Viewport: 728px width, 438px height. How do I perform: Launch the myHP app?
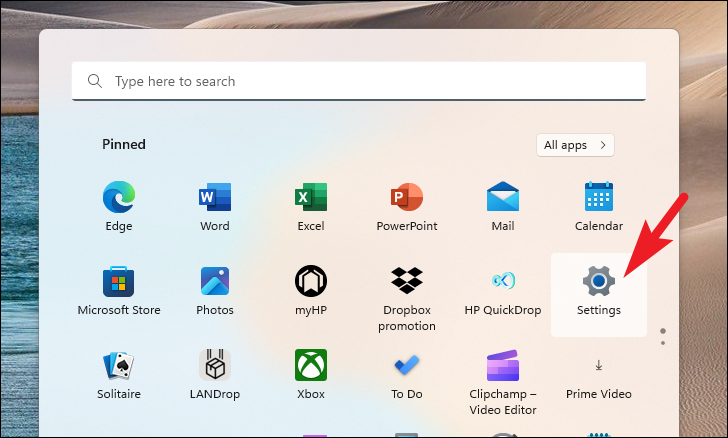pos(311,291)
